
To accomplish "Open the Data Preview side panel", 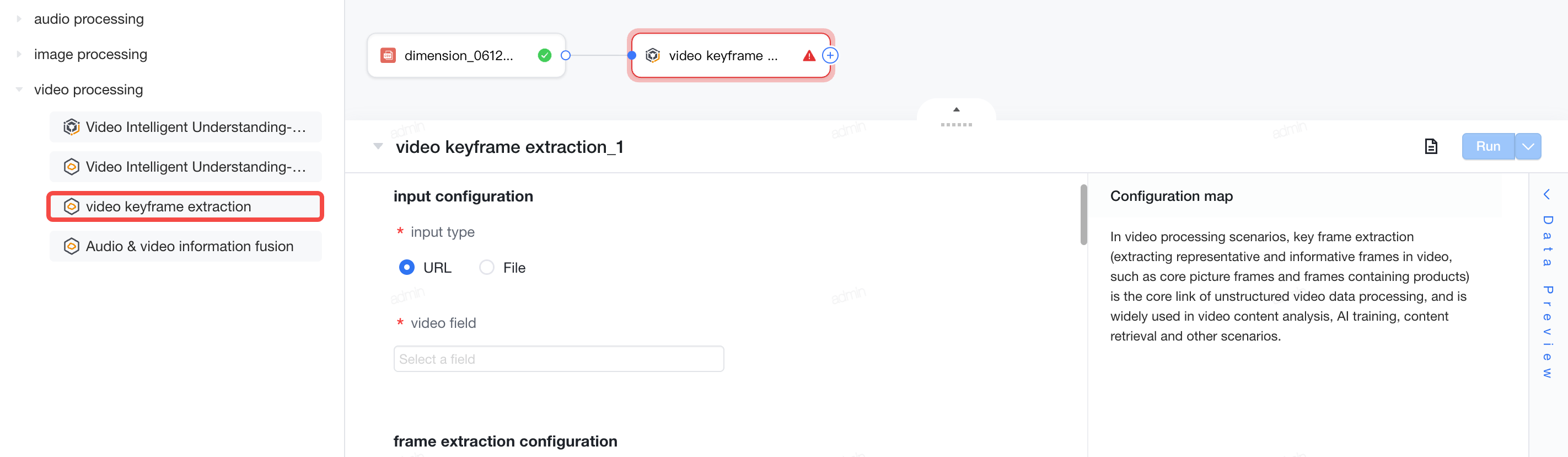I will [x=1546, y=286].
